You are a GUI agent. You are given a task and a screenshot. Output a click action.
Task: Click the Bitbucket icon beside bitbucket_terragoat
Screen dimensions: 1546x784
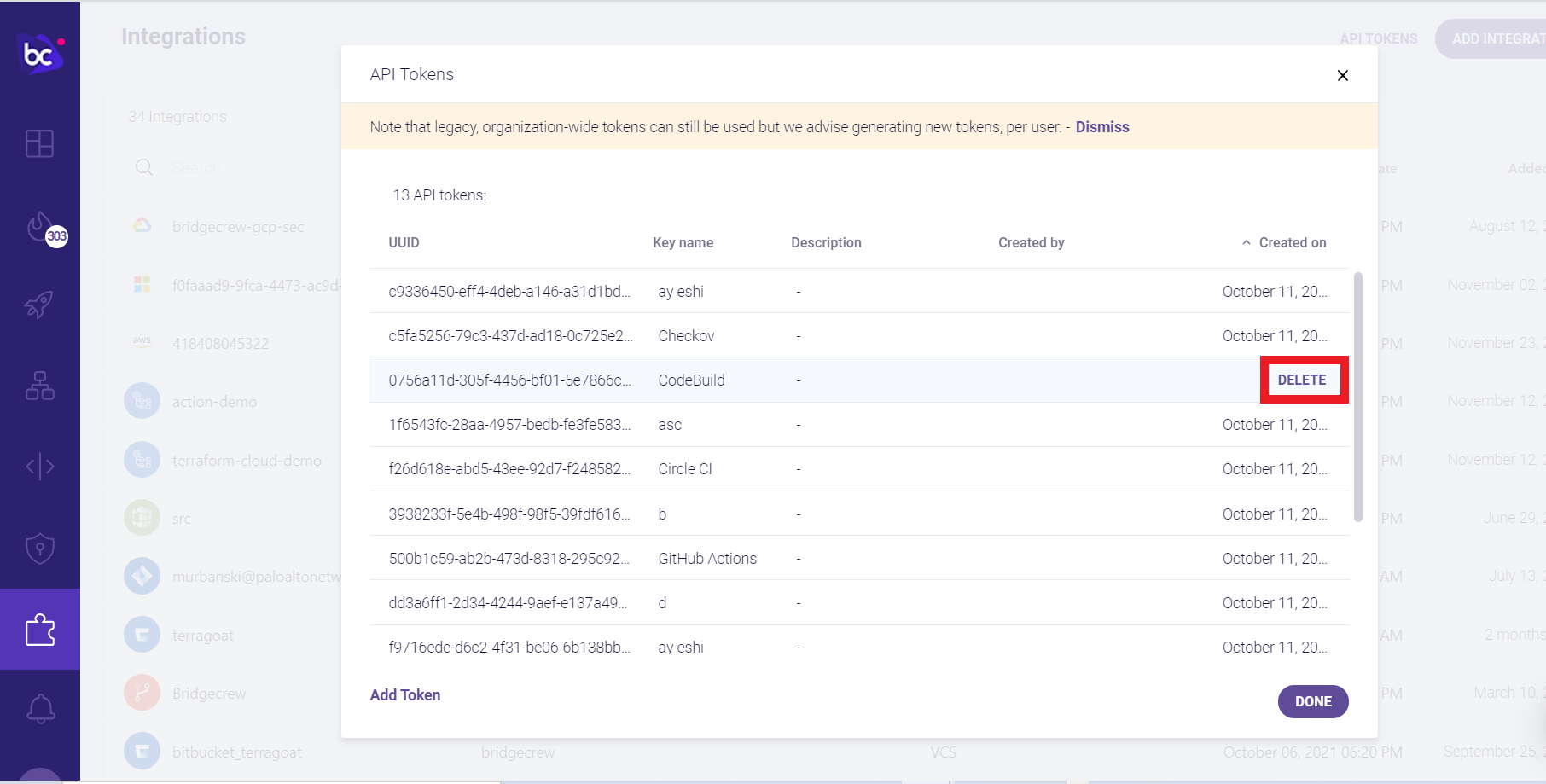[142, 752]
